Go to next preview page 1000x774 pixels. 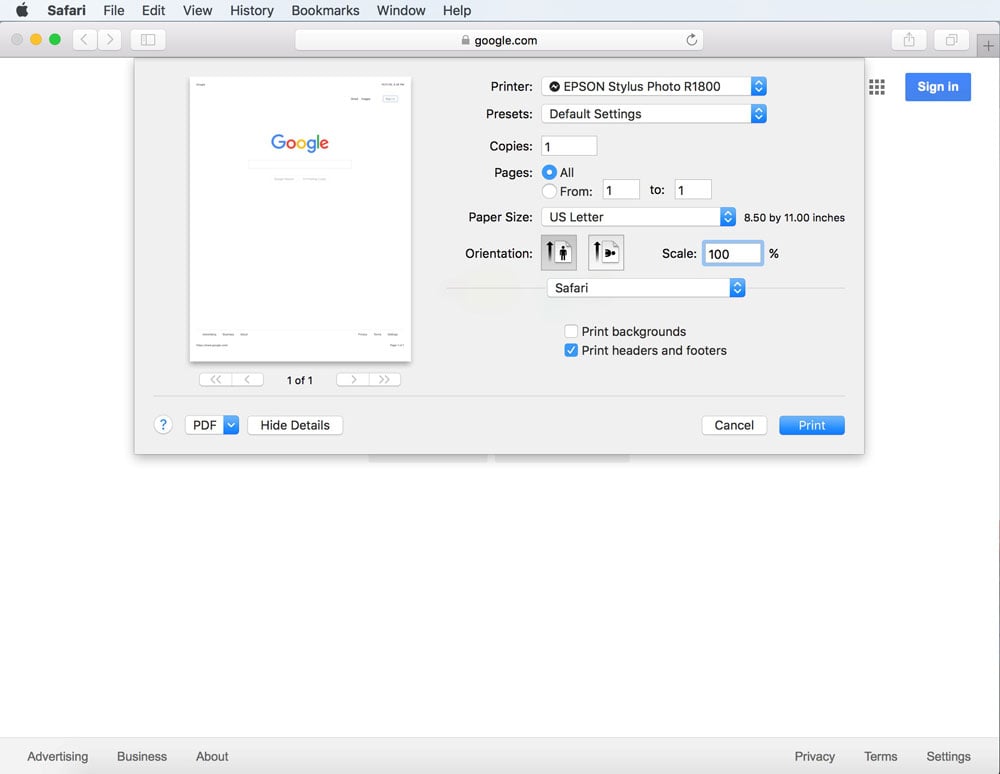click(353, 379)
